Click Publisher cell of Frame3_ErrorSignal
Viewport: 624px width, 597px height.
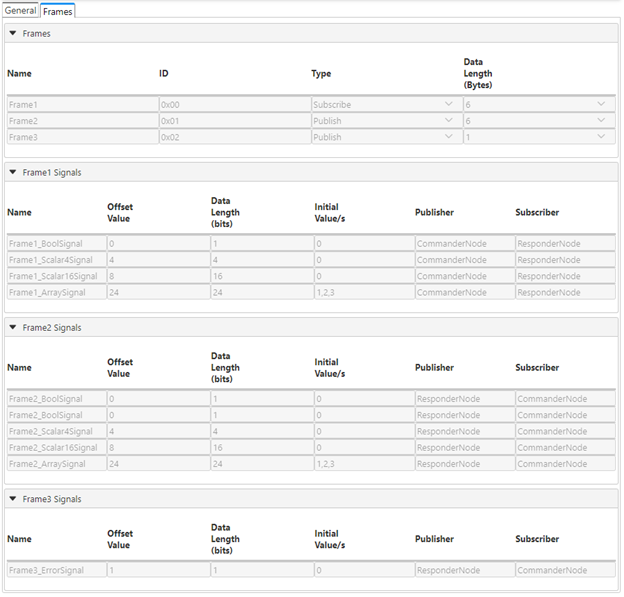coord(465,570)
